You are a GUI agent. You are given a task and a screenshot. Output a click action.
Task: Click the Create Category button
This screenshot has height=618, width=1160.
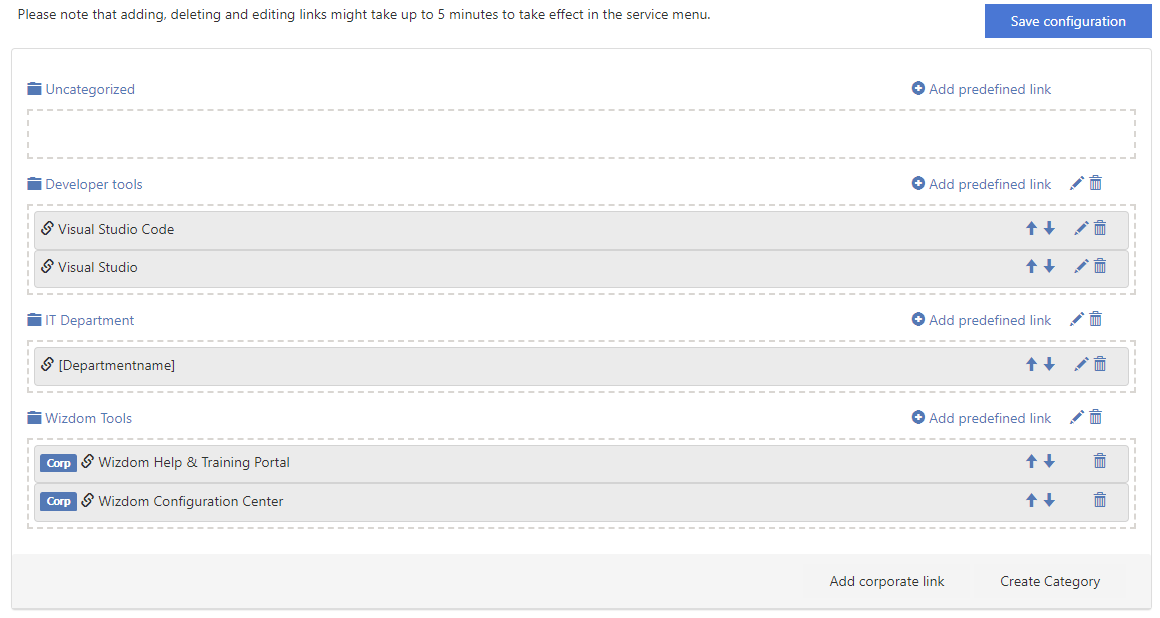click(1049, 581)
